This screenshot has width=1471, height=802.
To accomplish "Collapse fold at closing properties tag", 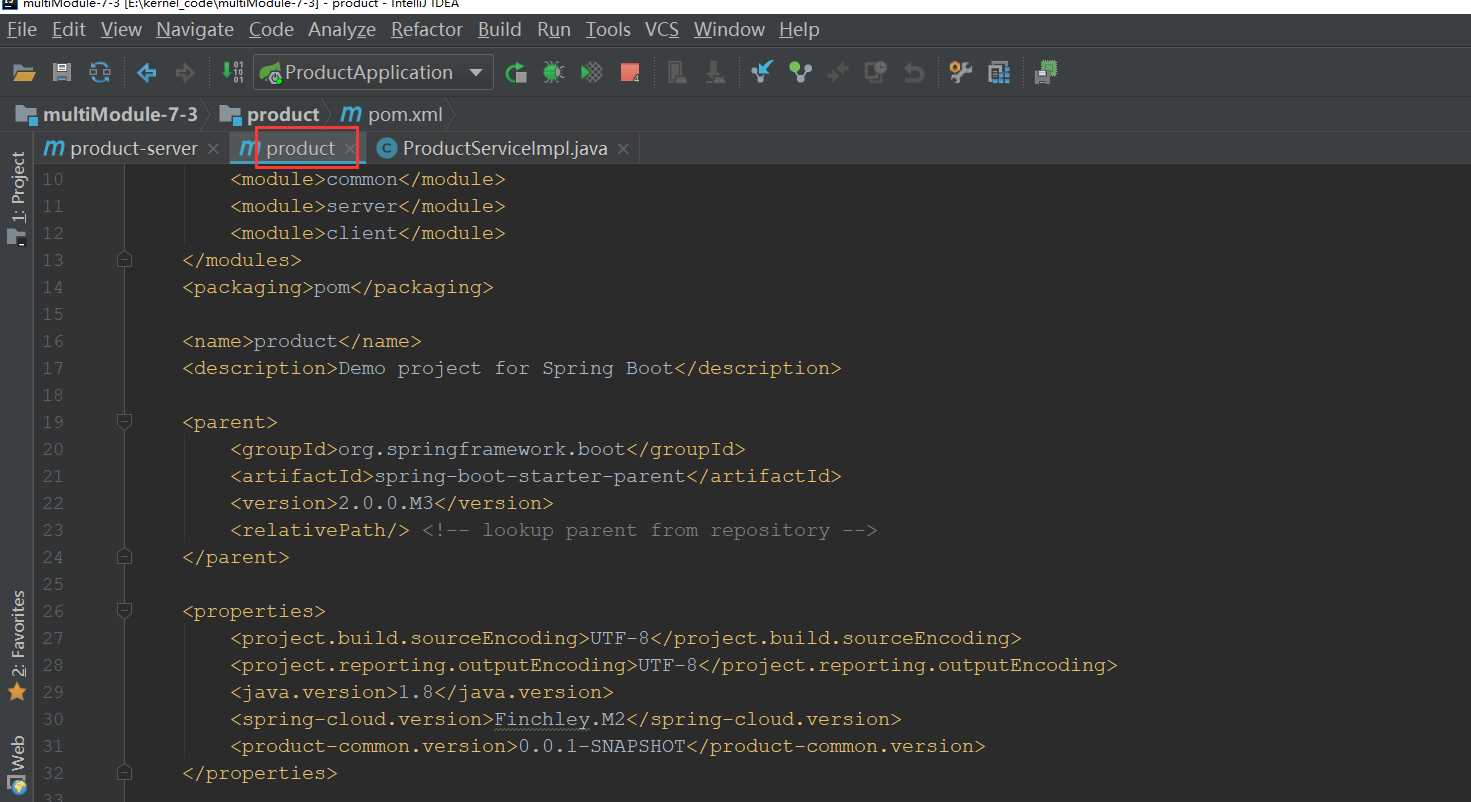I will tap(124, 773).
